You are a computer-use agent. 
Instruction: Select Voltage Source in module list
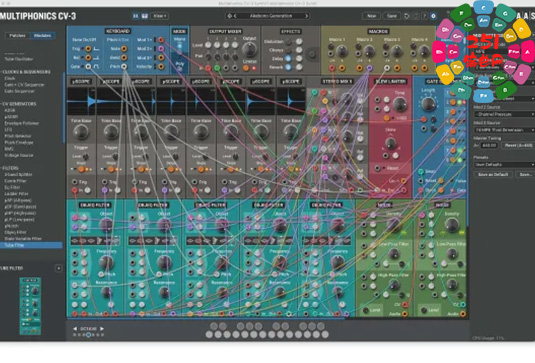(19, 155)
